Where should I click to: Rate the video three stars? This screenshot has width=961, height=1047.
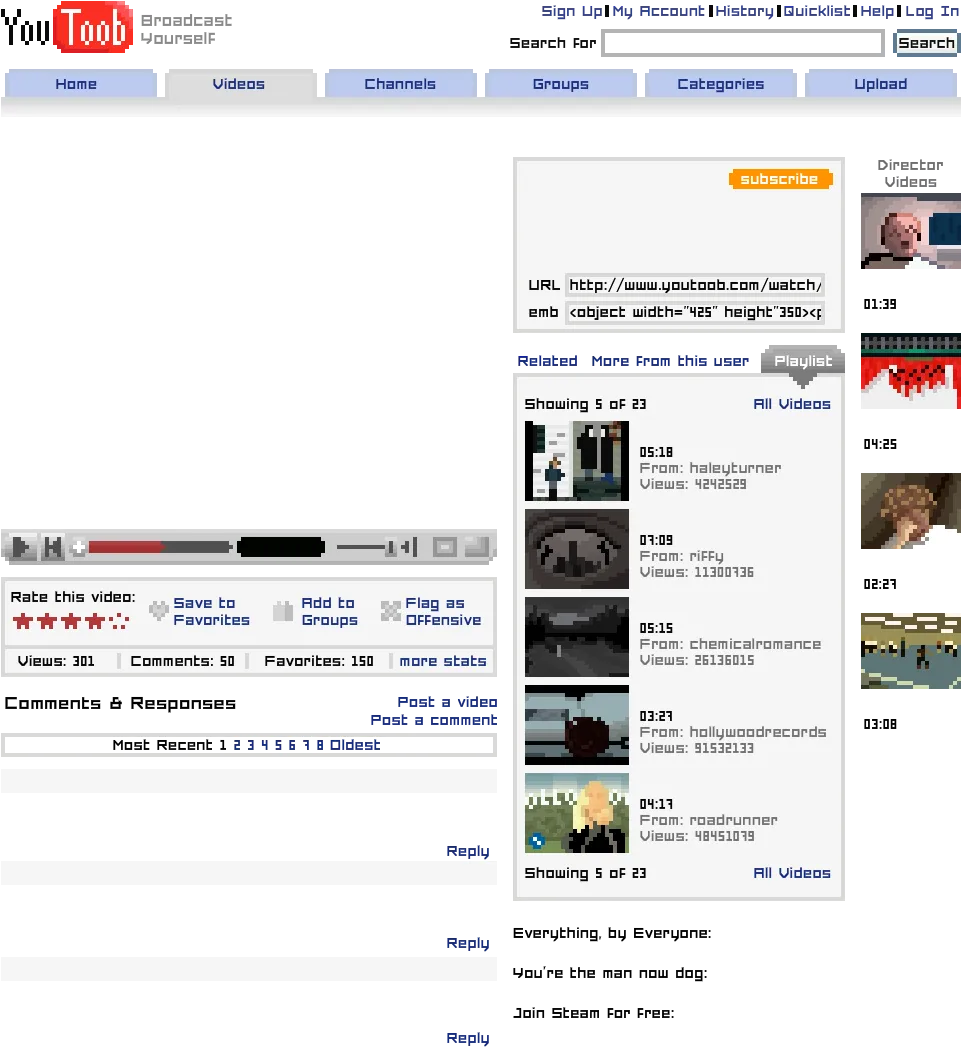pyautogui.click(x=71, y=621)
